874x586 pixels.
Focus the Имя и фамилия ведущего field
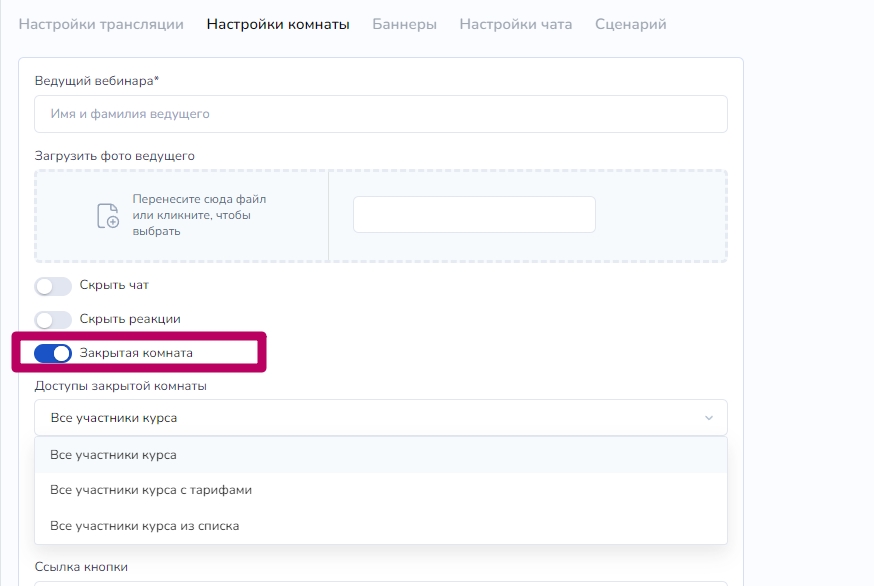380,114
